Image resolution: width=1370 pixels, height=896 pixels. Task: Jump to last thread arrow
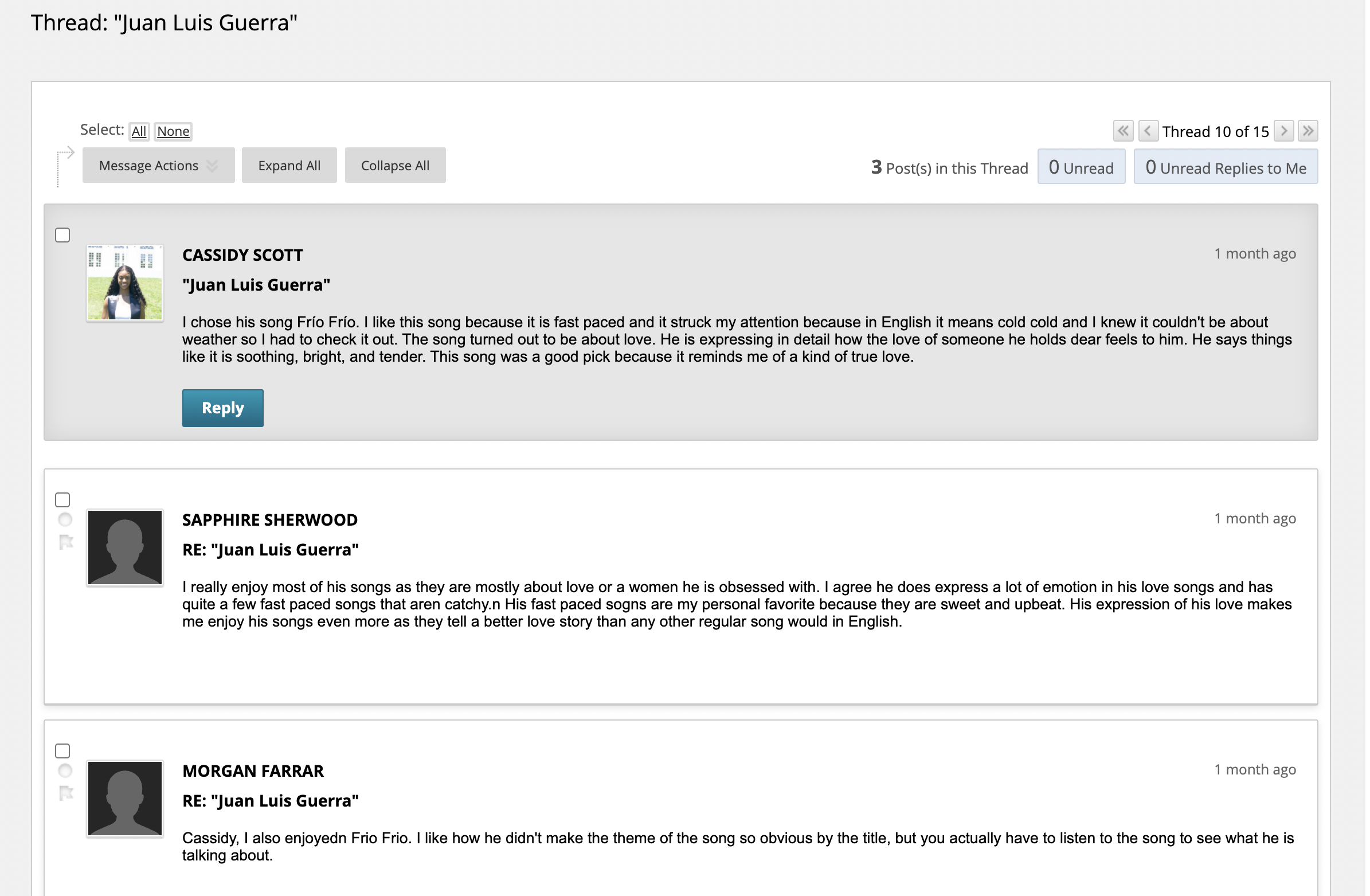1308,131
